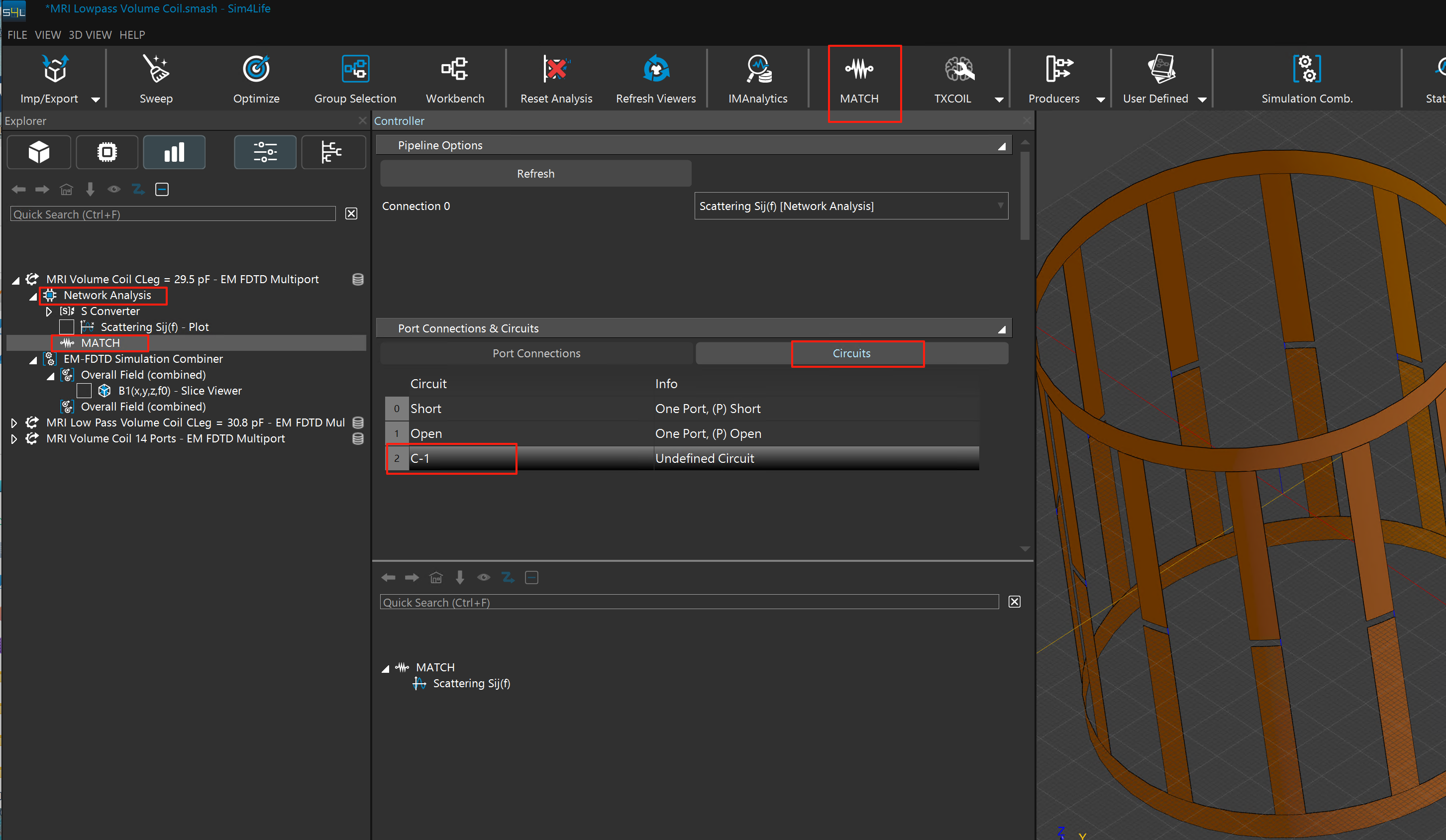The height and width of the screenshot is (840, 1446).
Task: Click Explorer Quick Search field
Action: click(x=172, y=214)
